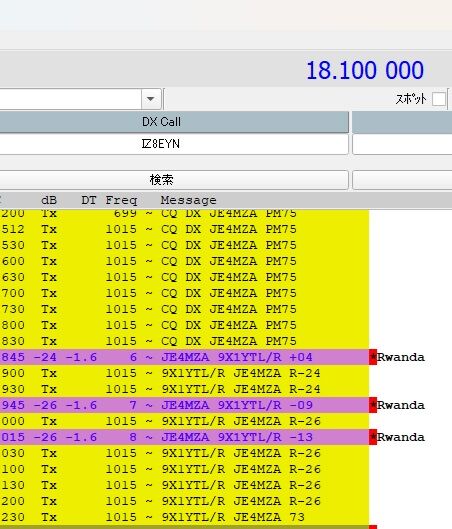This screenshot has height=529, width=452.
Task: Click the empty field right of IZ8EYN
Action: click(402, 144)
